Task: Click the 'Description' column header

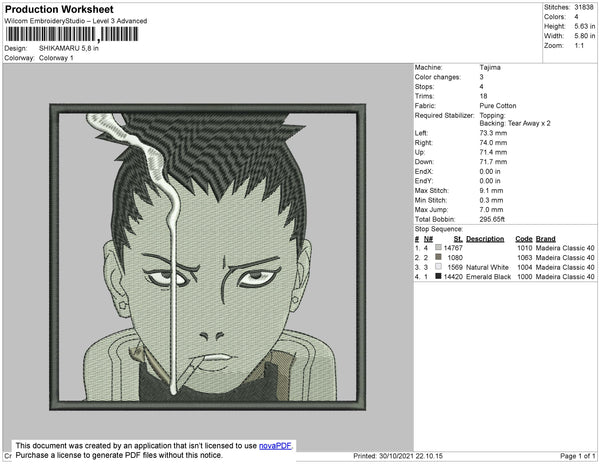Action: point(485,239)
